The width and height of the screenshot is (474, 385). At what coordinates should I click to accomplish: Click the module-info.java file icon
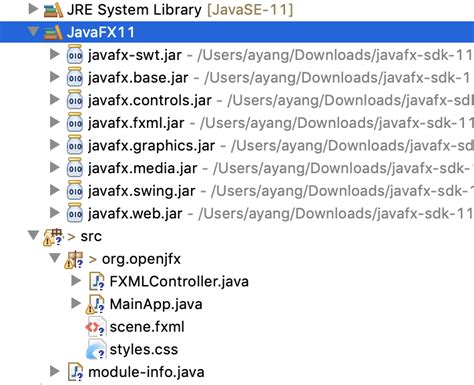[x=76, y=372]
